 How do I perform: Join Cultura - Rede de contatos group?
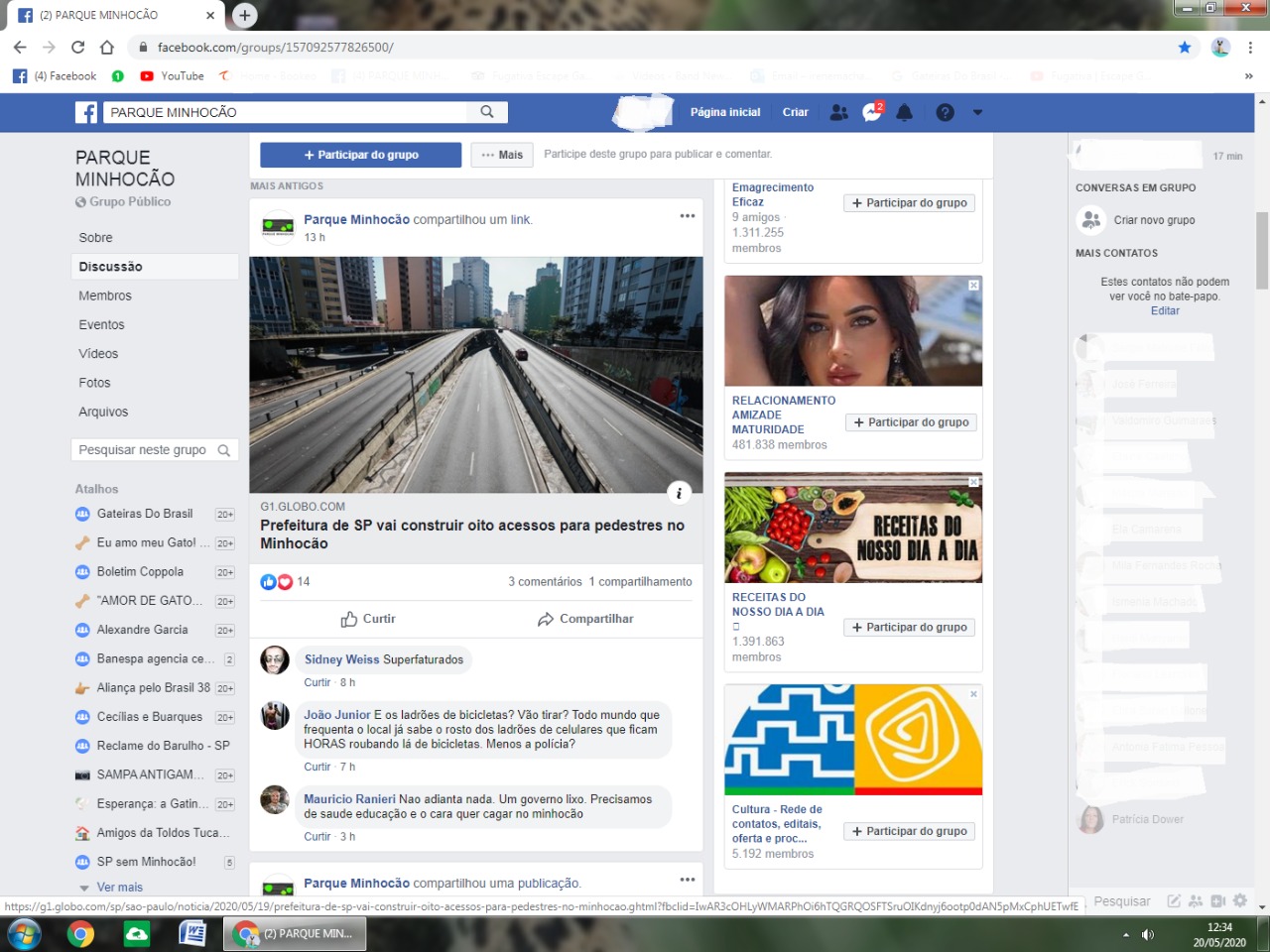click(910, 832)
